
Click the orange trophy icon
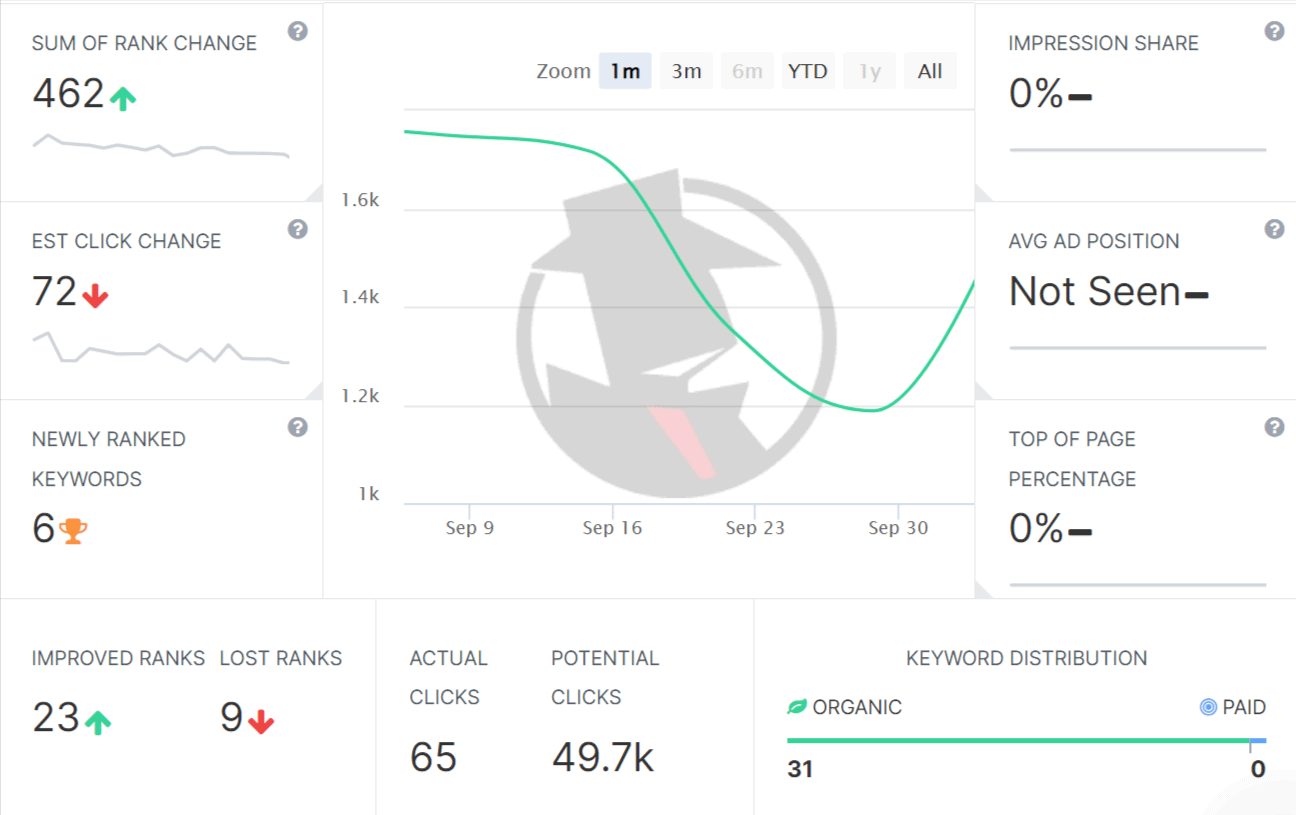[x=73, y=530]
